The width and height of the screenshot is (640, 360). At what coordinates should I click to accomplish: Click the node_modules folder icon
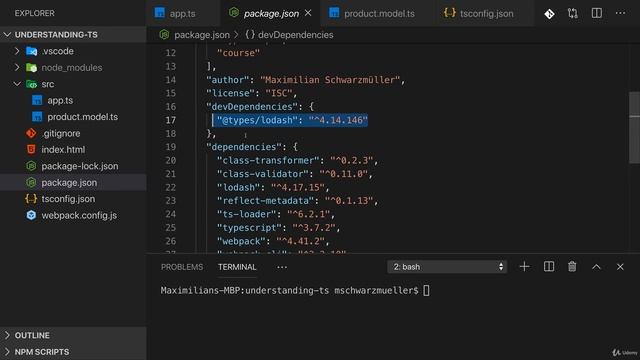coord(31,68)
